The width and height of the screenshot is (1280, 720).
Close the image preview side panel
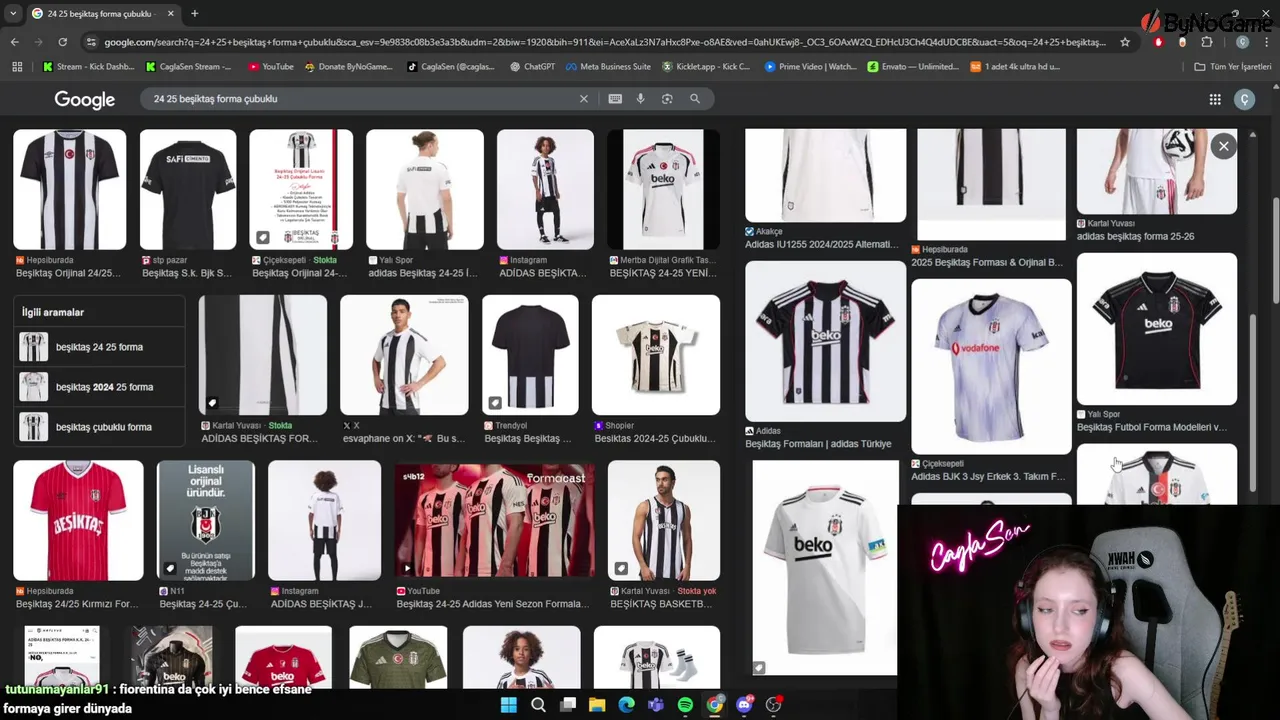pyautogui.click(x=1223, y=146)
